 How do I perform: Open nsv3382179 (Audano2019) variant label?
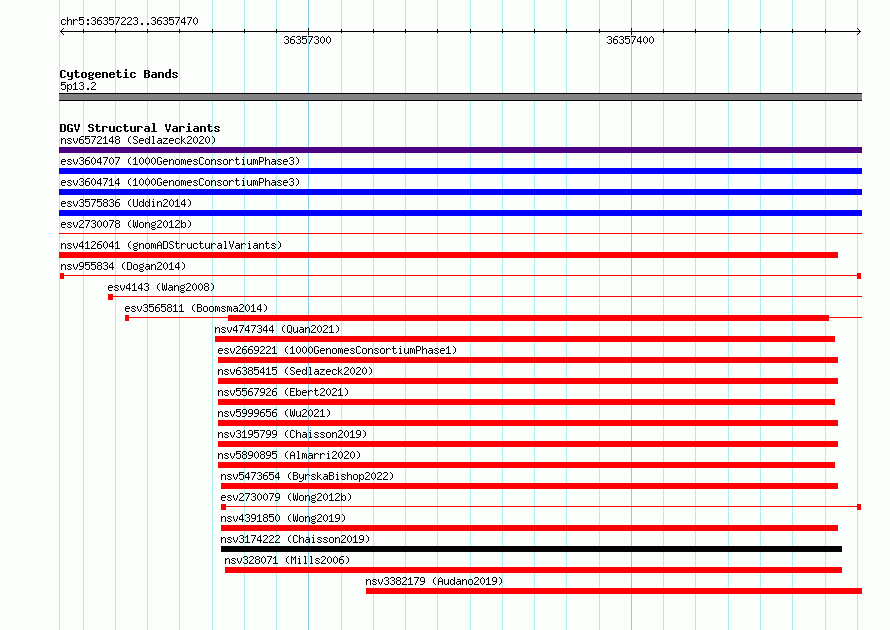click(x=434, y=581)
